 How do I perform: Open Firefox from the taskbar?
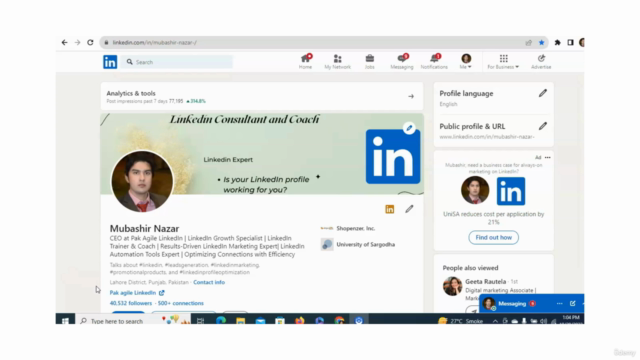pos(300,321)
